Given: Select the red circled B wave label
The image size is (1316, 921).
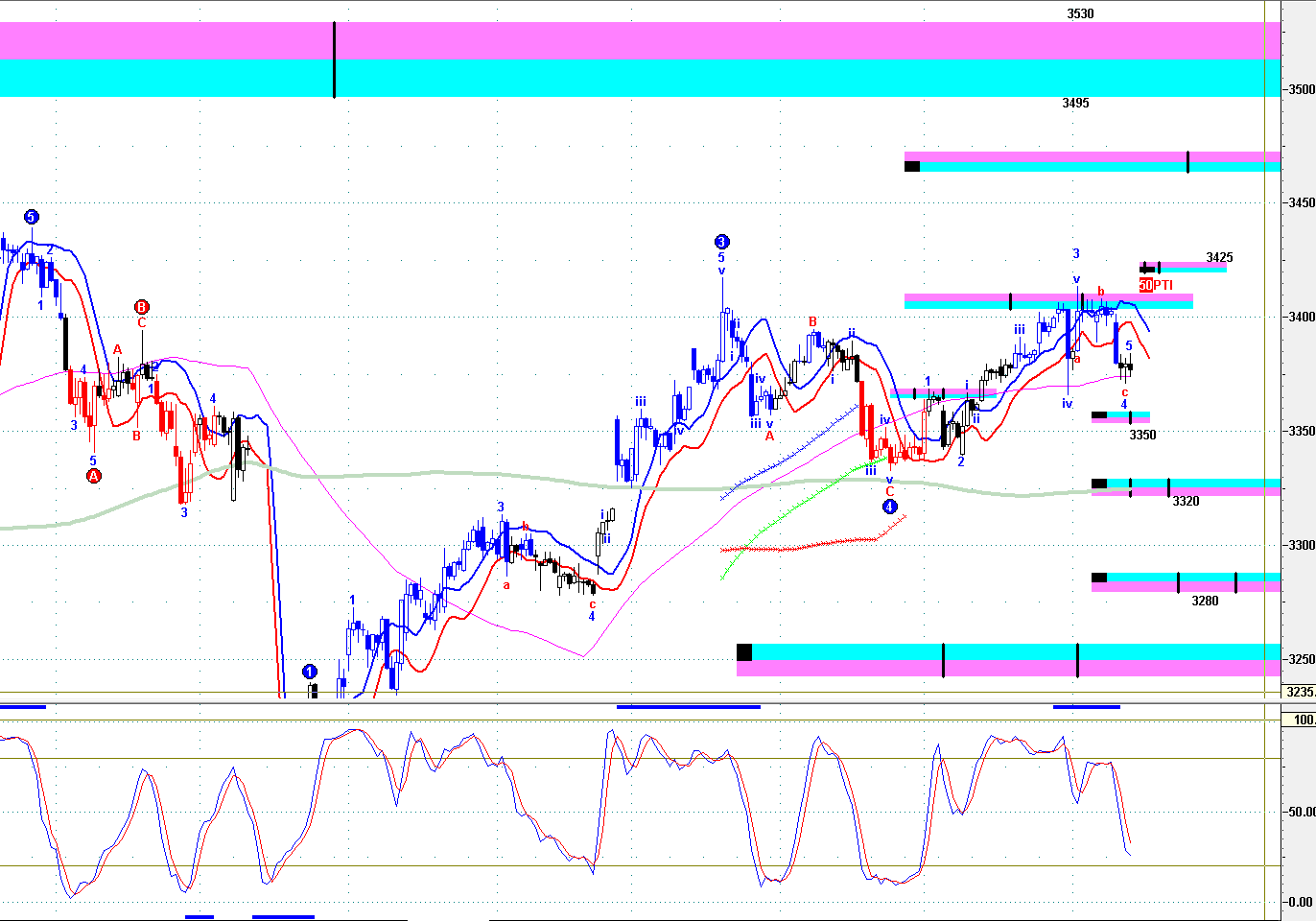Looking at the screenshot, I should pyautogui.click(x=141, y=307).
